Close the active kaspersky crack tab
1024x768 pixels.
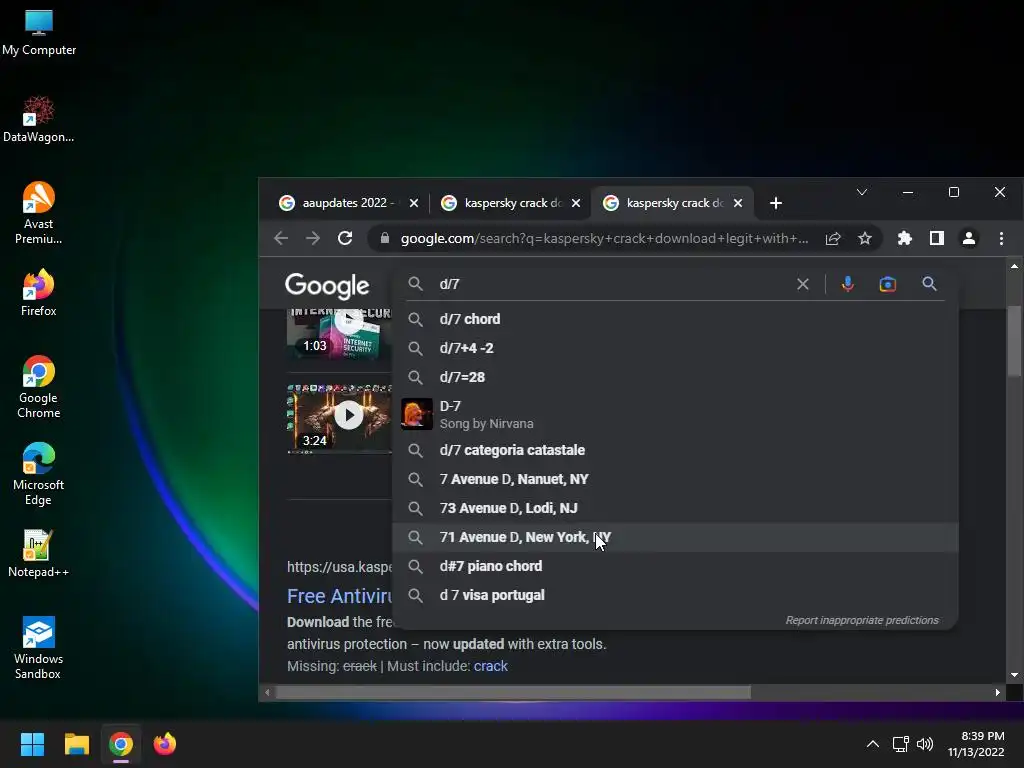tap(738, 203)
